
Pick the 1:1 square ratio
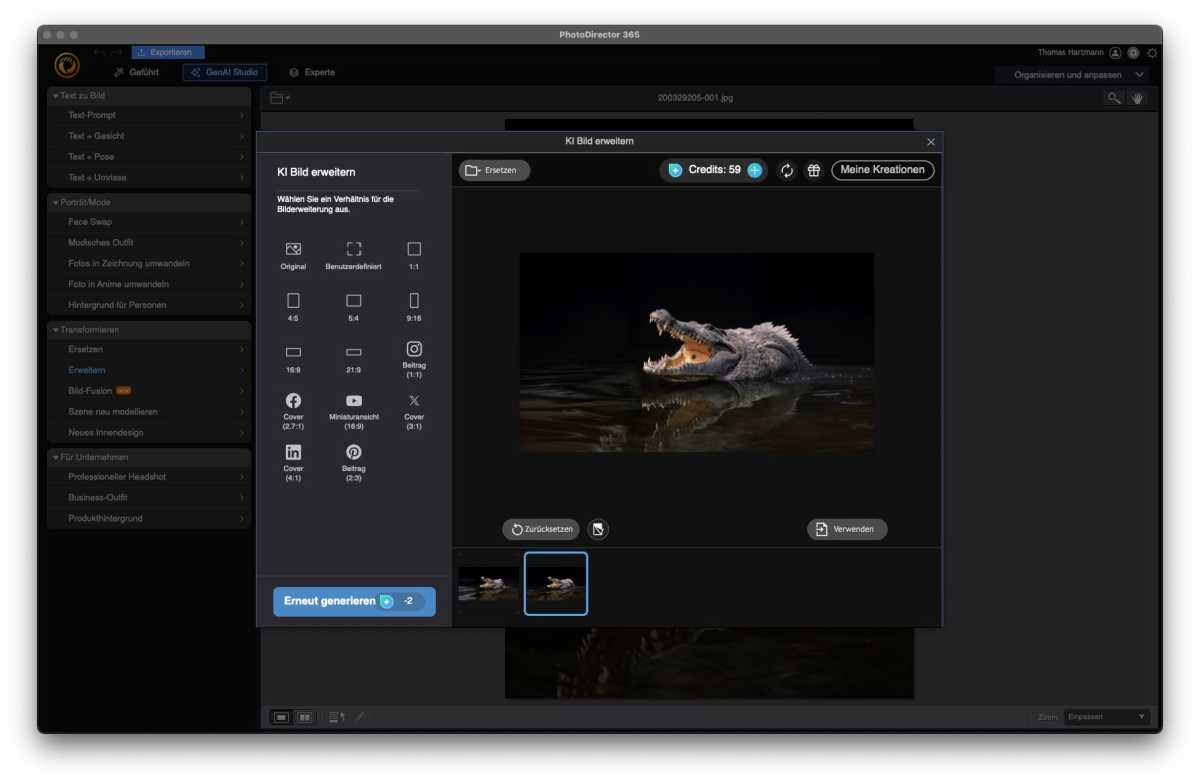[414, 256]
